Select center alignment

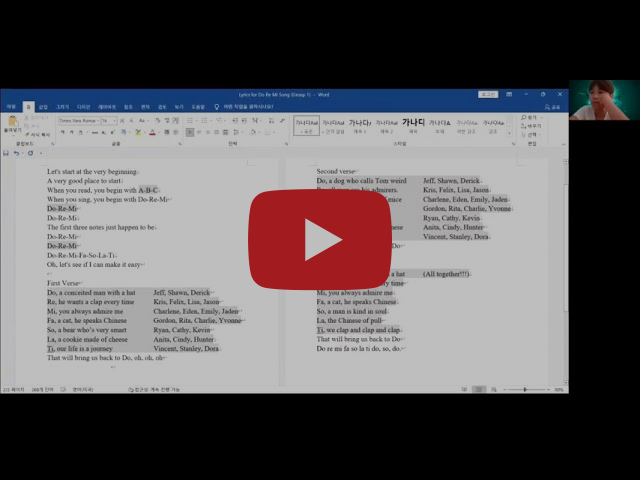pyautogui.click(x=199, y=132)
